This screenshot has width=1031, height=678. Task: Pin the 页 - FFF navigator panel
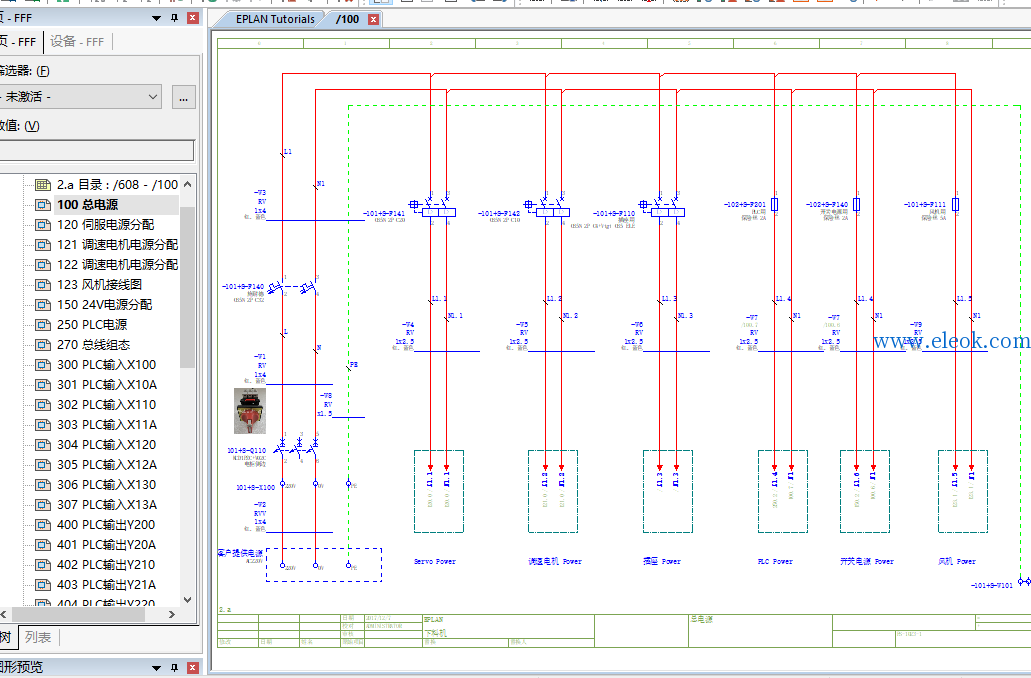[x=175, y=18]
